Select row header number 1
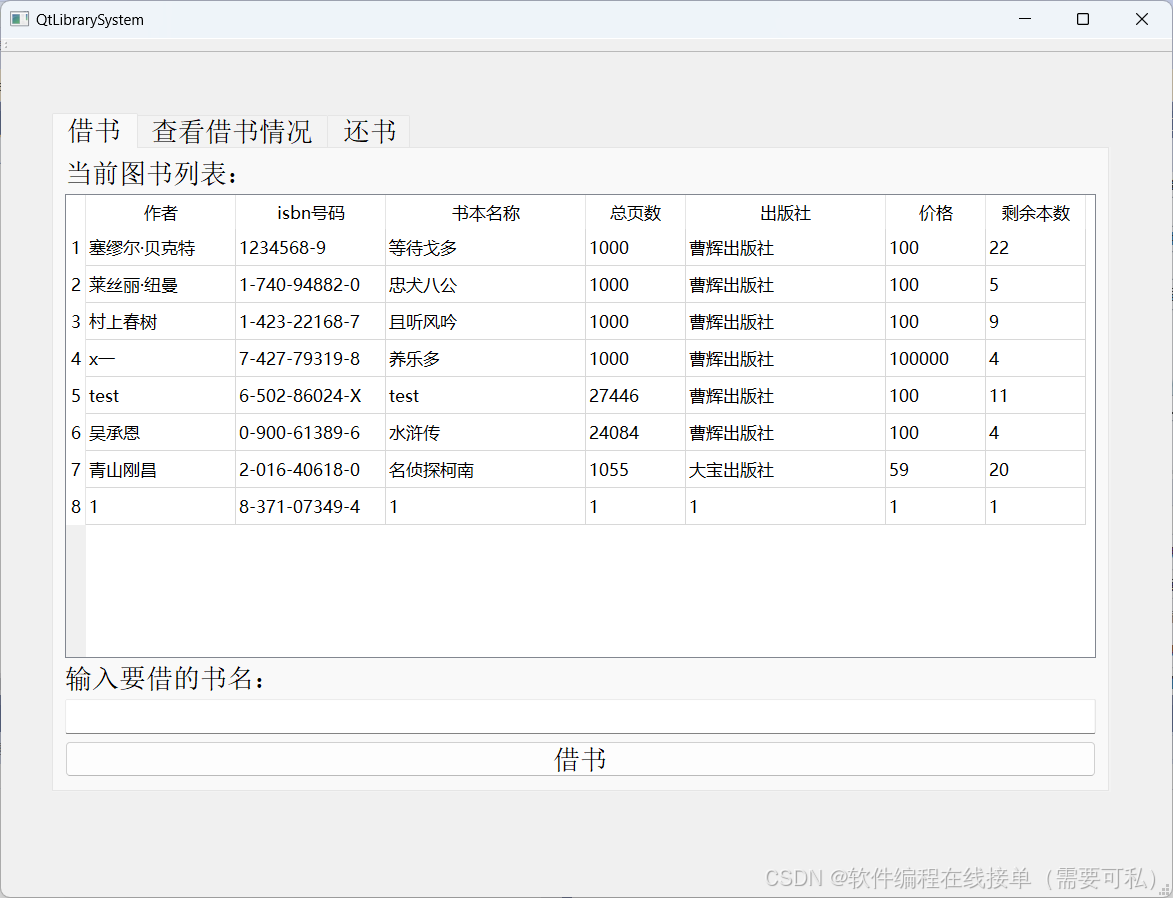Viewport: 1173px width, 898px height. coord(76,248)
